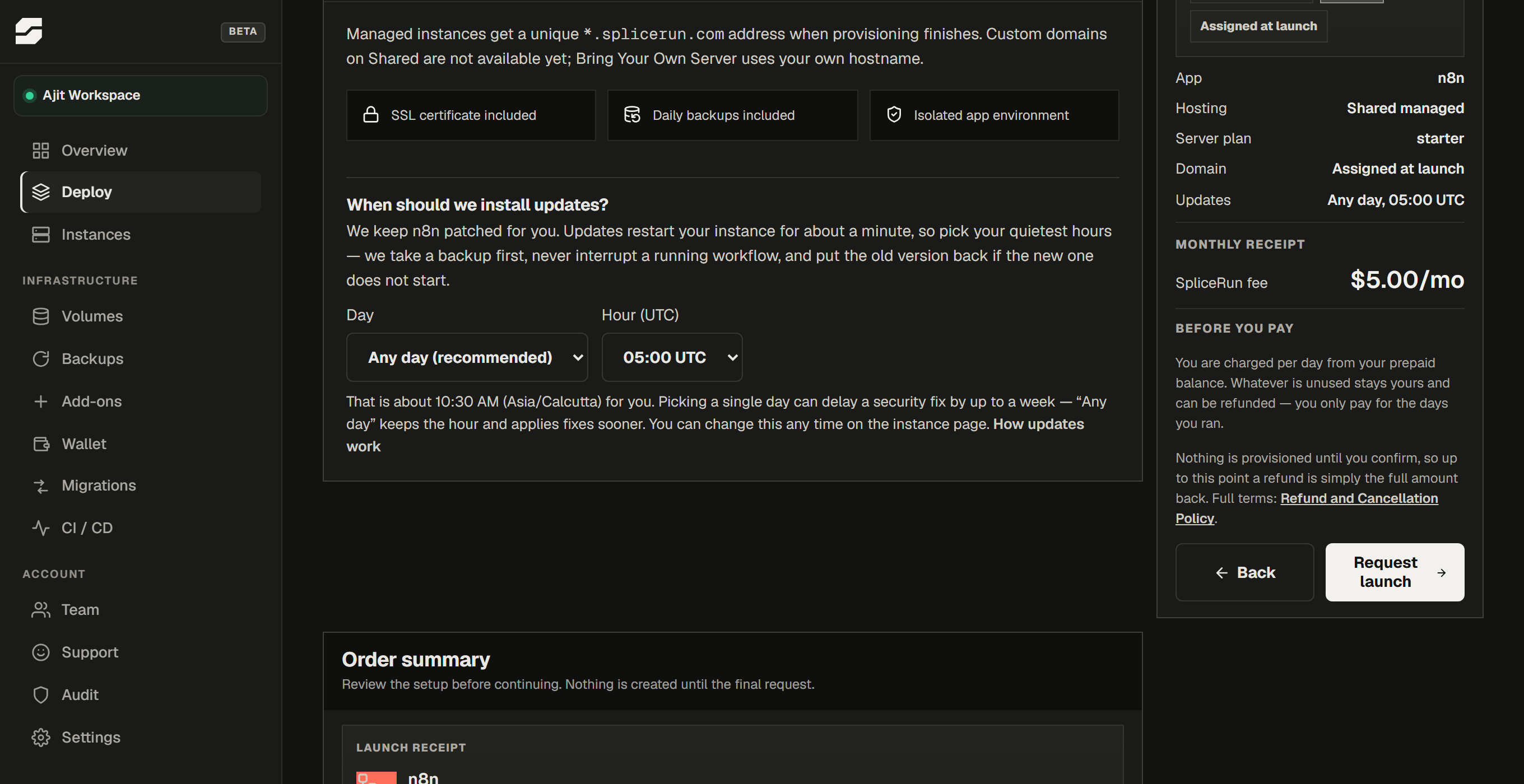Open Volumes via the database icon

coord(40,316)
